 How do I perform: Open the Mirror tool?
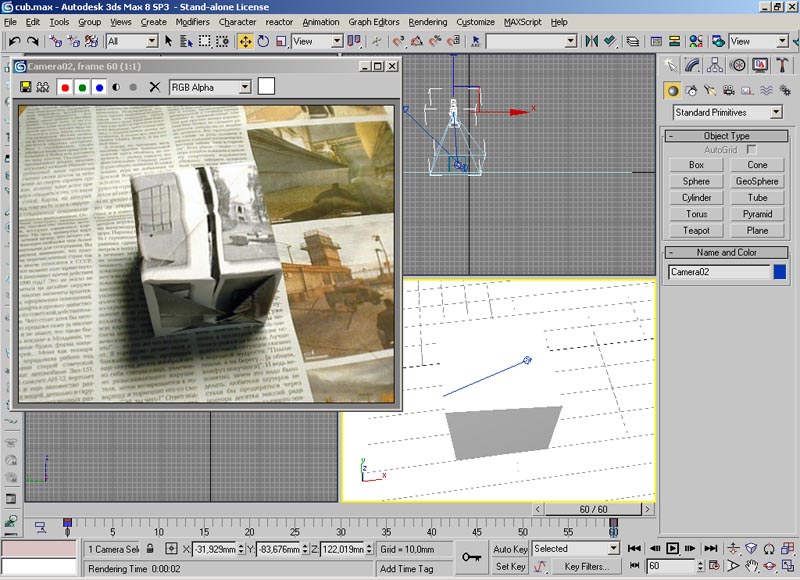coord(591,41)
